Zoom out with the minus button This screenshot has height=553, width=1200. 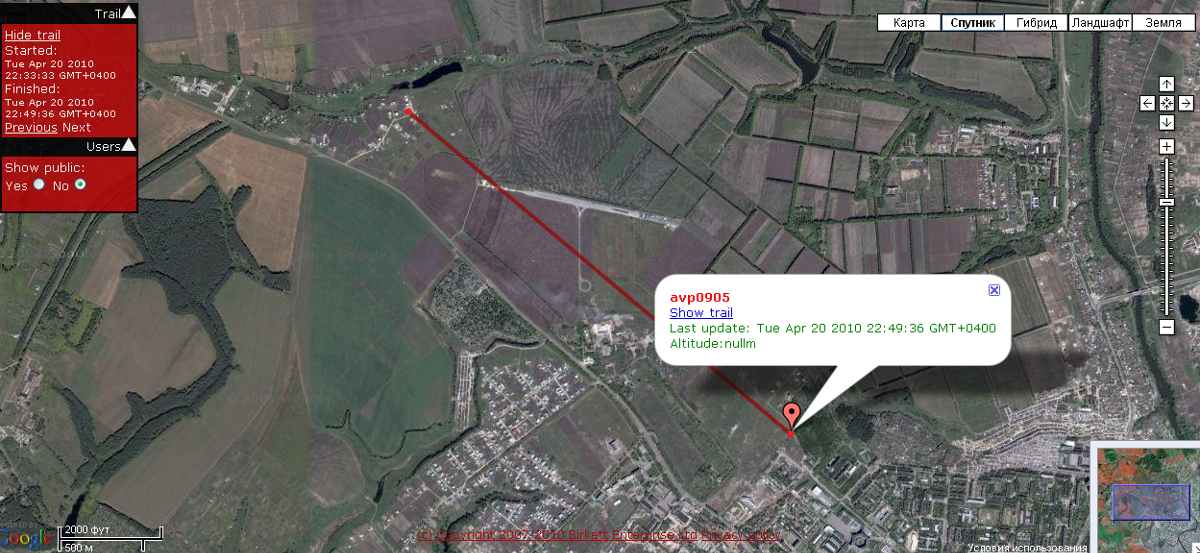(1166, 327)
